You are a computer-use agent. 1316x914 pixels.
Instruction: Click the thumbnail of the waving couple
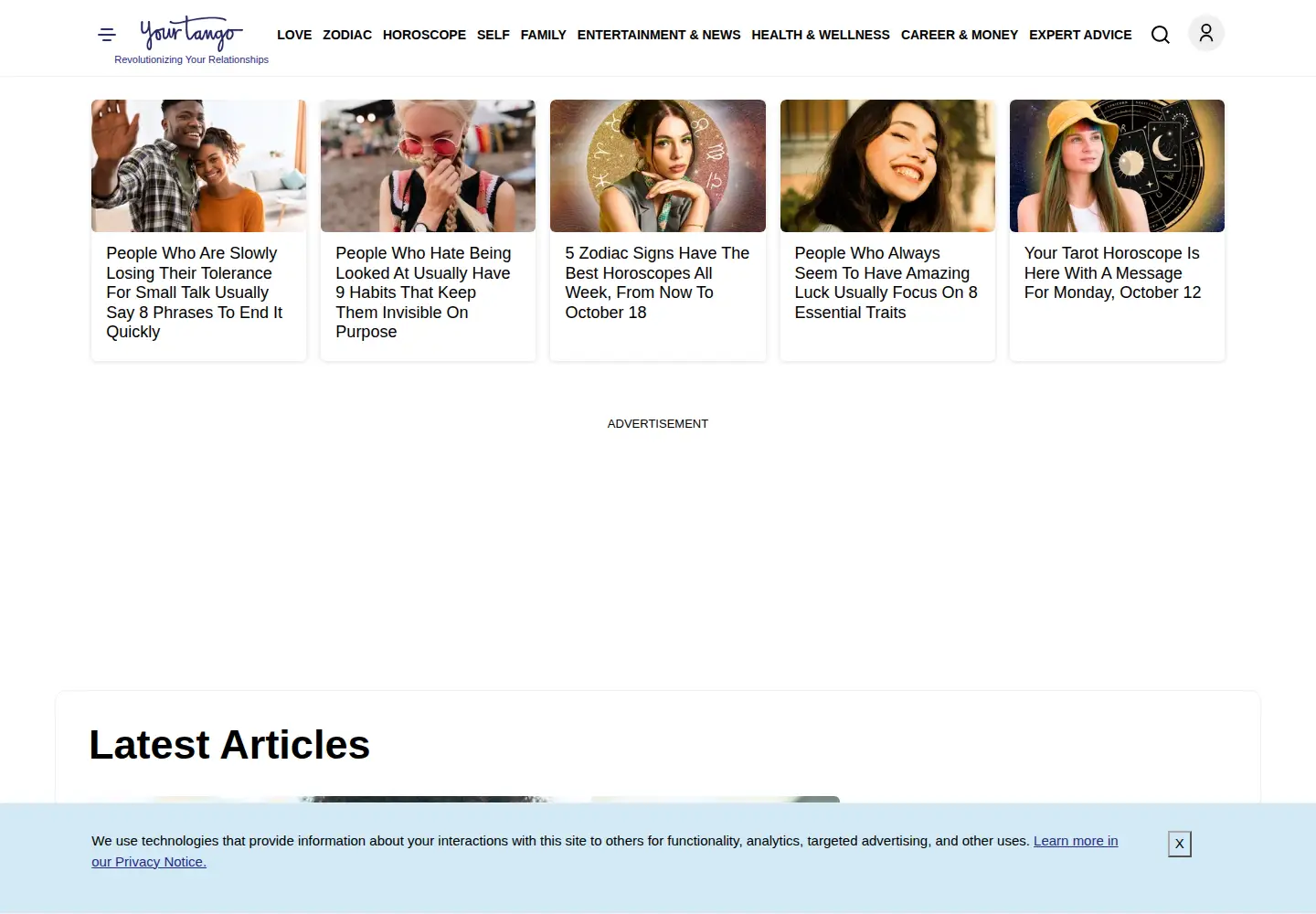199,165
